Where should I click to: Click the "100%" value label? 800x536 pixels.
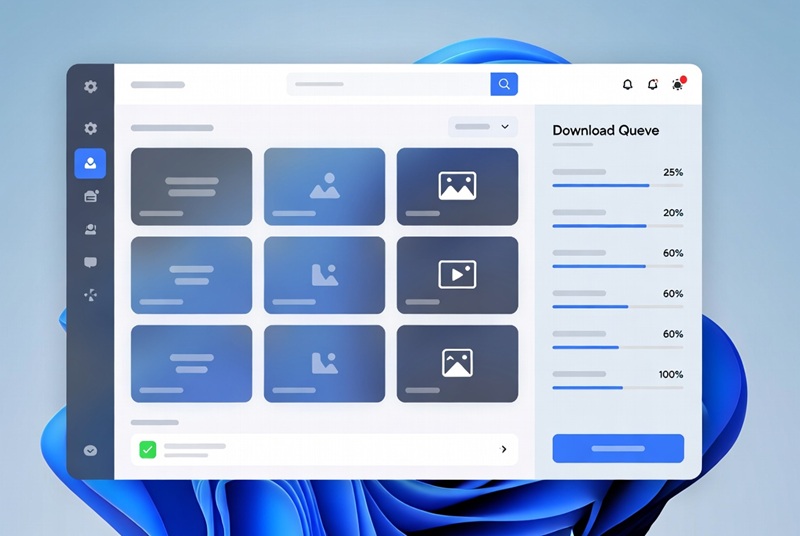pos(671,374)
